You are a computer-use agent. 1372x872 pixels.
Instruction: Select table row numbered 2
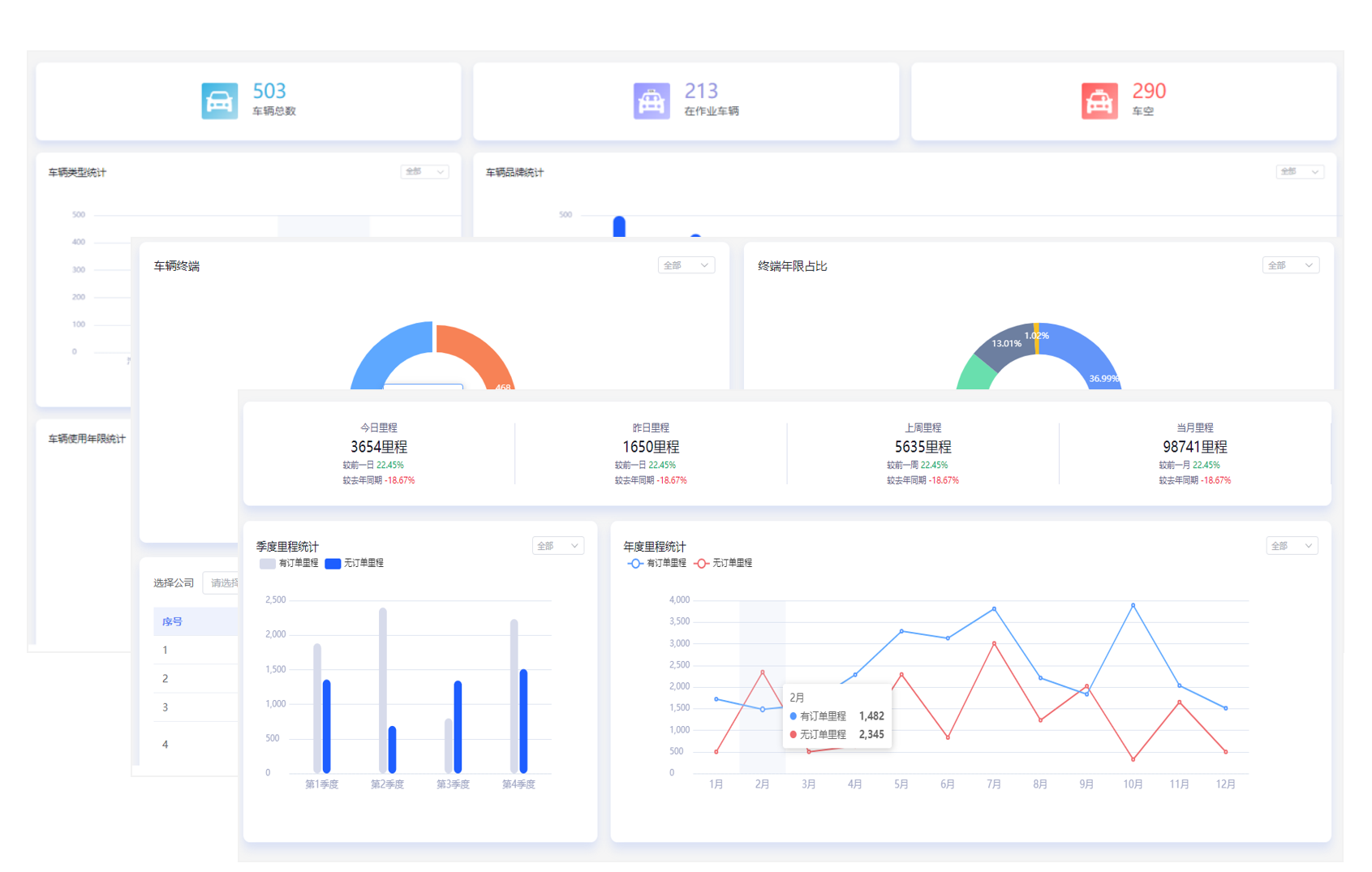[x=195, y=678]
